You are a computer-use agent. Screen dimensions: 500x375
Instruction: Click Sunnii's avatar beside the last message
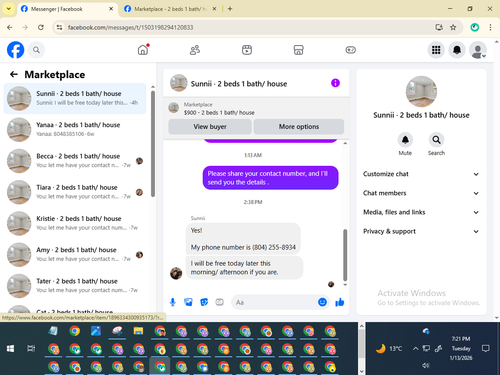[x=176, y=273]
